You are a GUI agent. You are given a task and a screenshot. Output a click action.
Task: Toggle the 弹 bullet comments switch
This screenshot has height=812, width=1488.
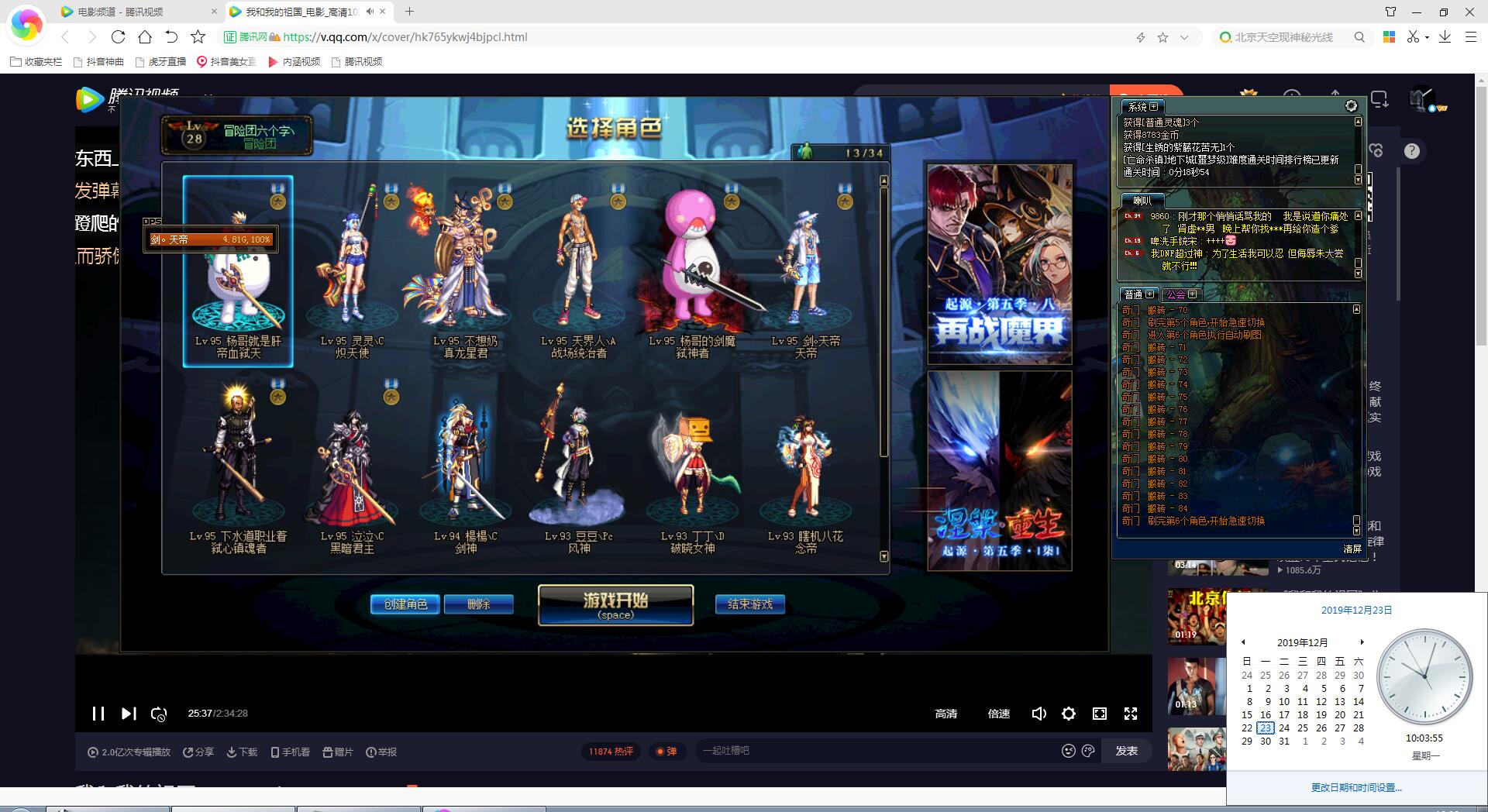point(666,751)
